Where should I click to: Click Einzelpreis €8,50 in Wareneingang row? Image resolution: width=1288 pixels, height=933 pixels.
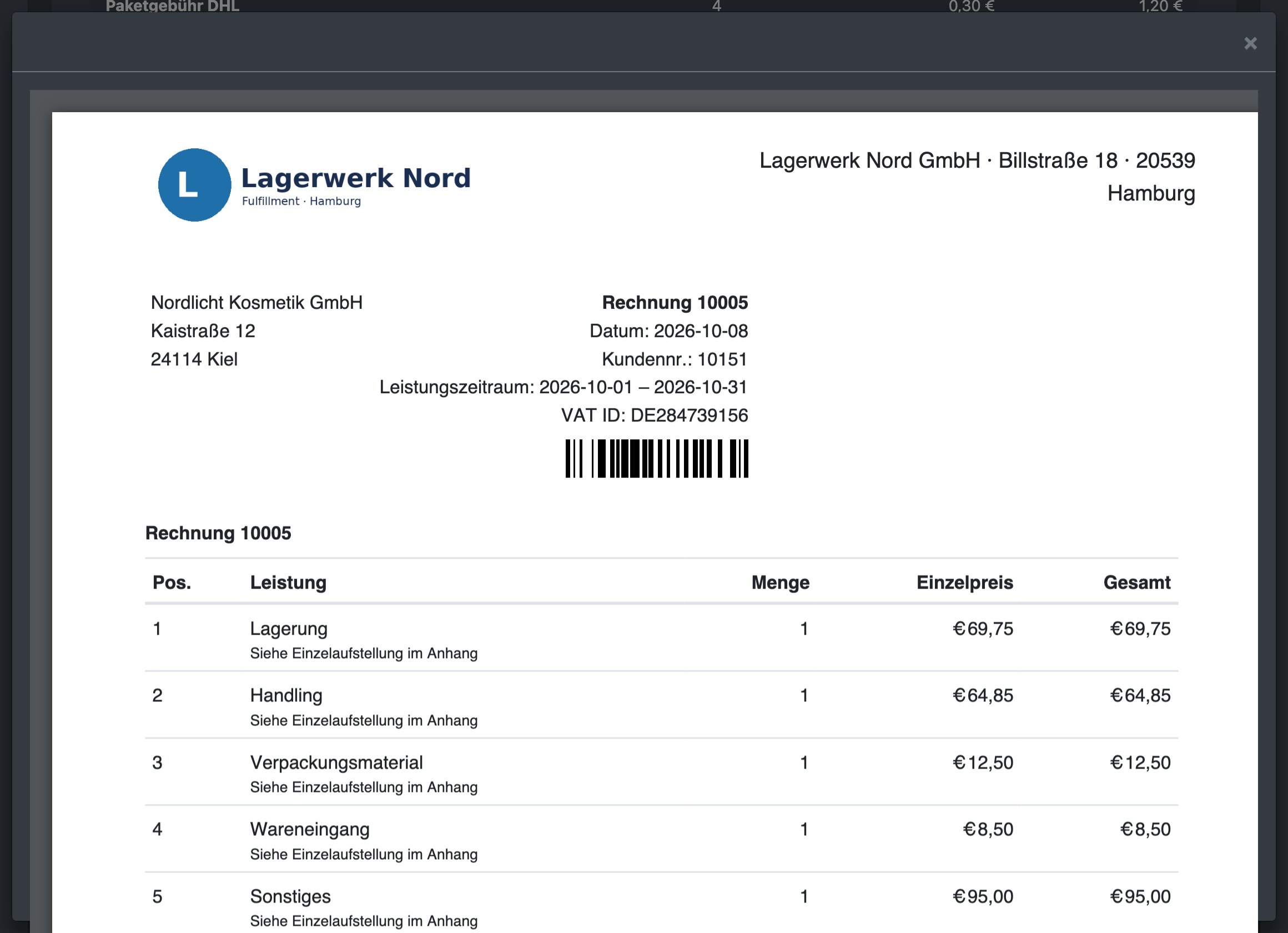tap(988, 830)
